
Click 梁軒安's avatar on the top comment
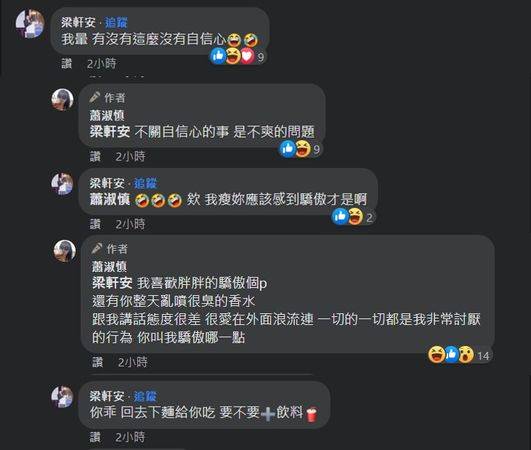30,23
